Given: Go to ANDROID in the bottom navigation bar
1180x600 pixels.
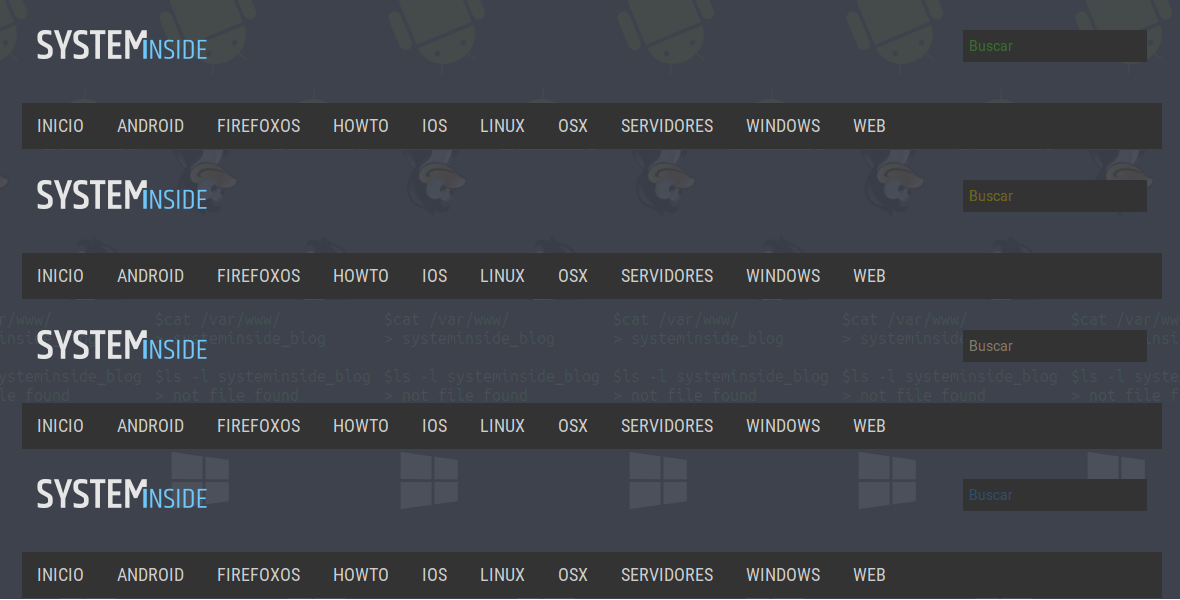Looking at the screenshot, I should pyautogui.click(x=150, y=575).
